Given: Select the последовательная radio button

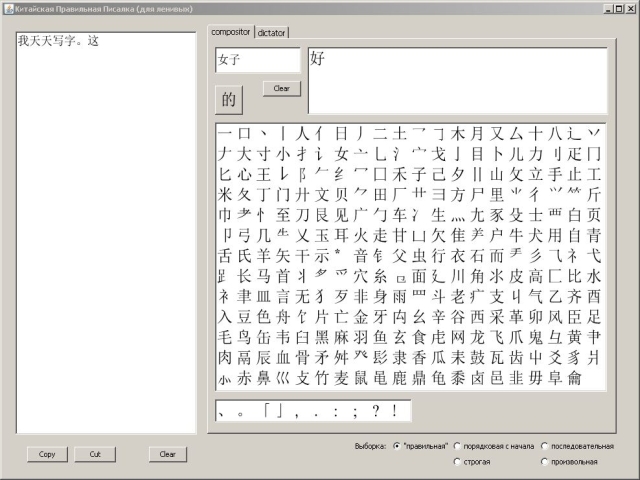Looking at the screenshot, I should click(544, 446).
